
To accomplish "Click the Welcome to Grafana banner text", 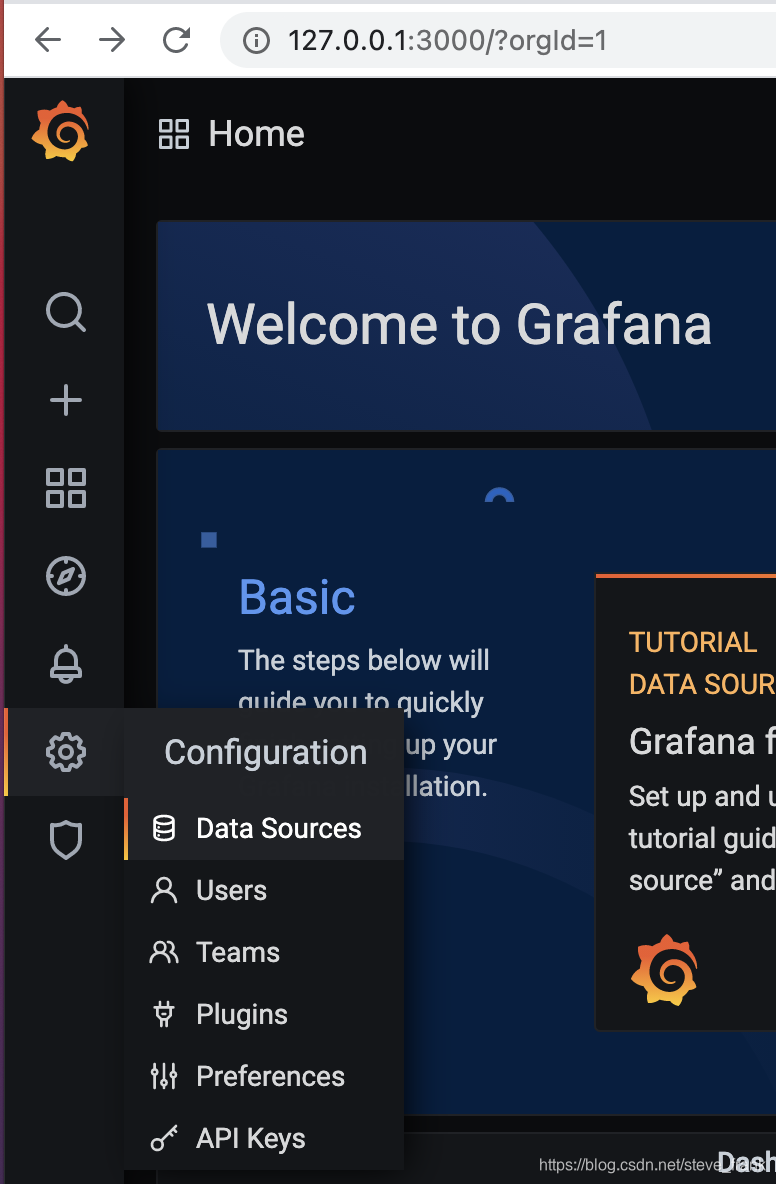I will 459,325.
